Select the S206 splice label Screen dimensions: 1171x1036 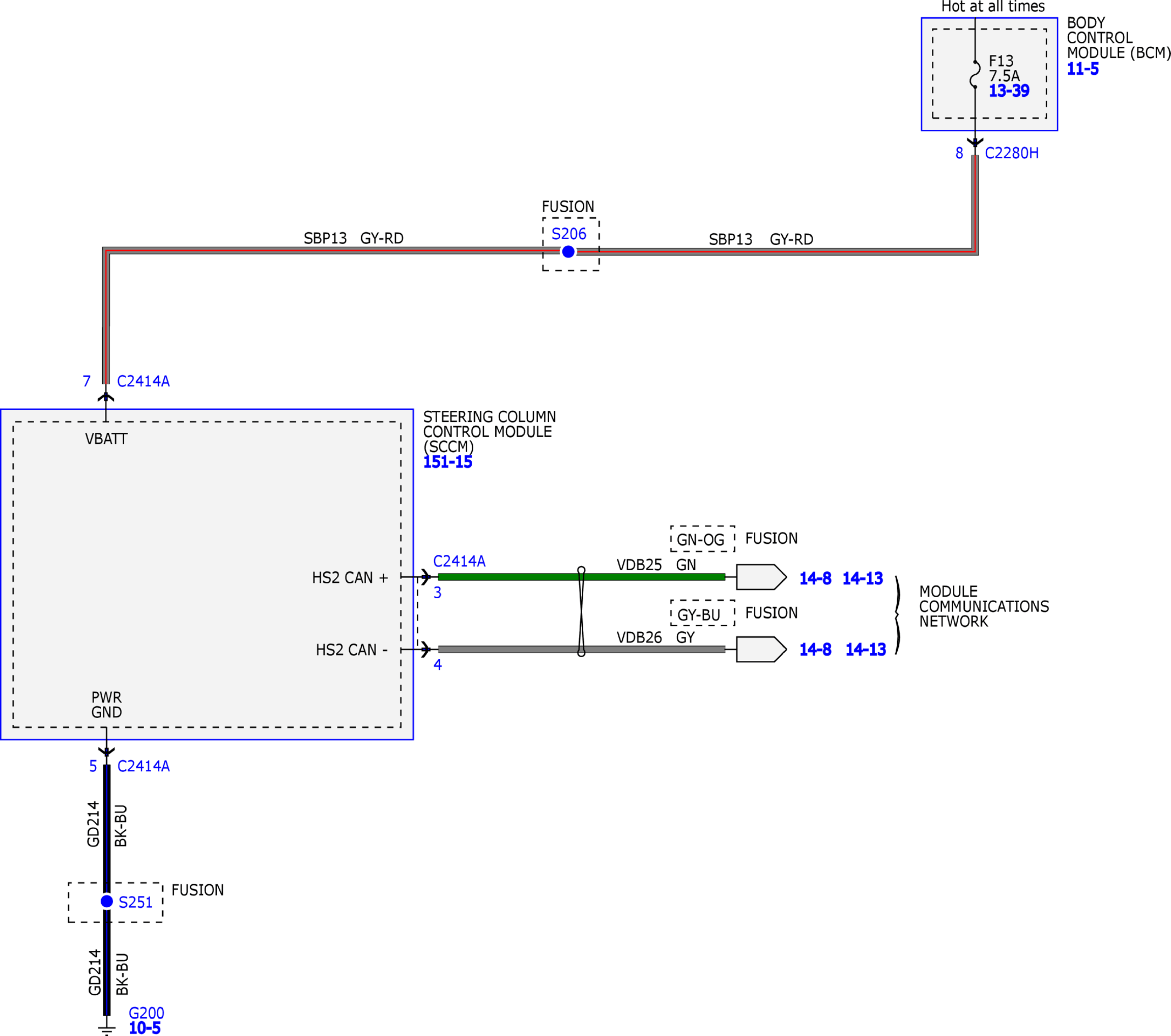tap(569, 234)
